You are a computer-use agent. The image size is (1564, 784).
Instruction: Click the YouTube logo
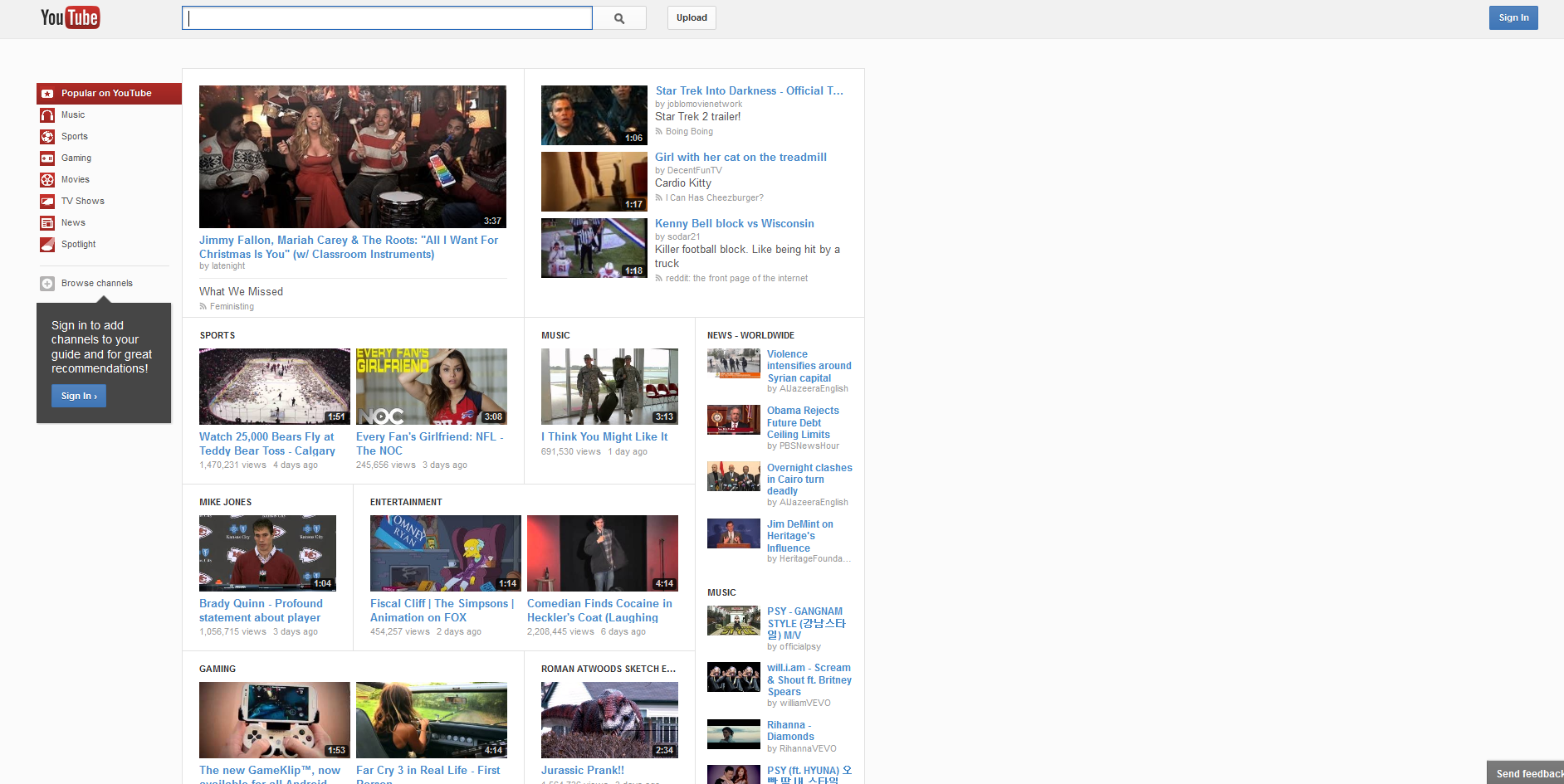71,17
